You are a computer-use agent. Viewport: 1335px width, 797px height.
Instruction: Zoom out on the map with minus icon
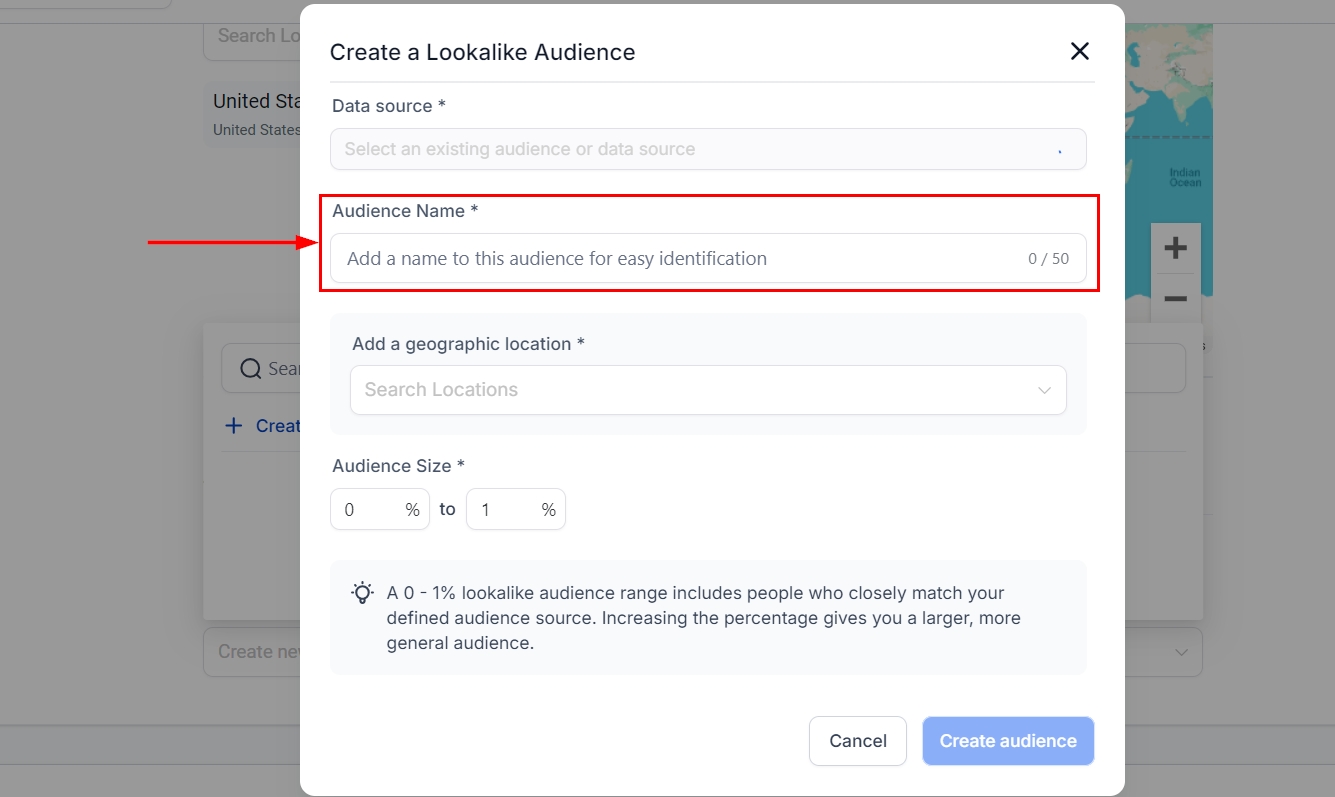click(x=1175, y=299)
